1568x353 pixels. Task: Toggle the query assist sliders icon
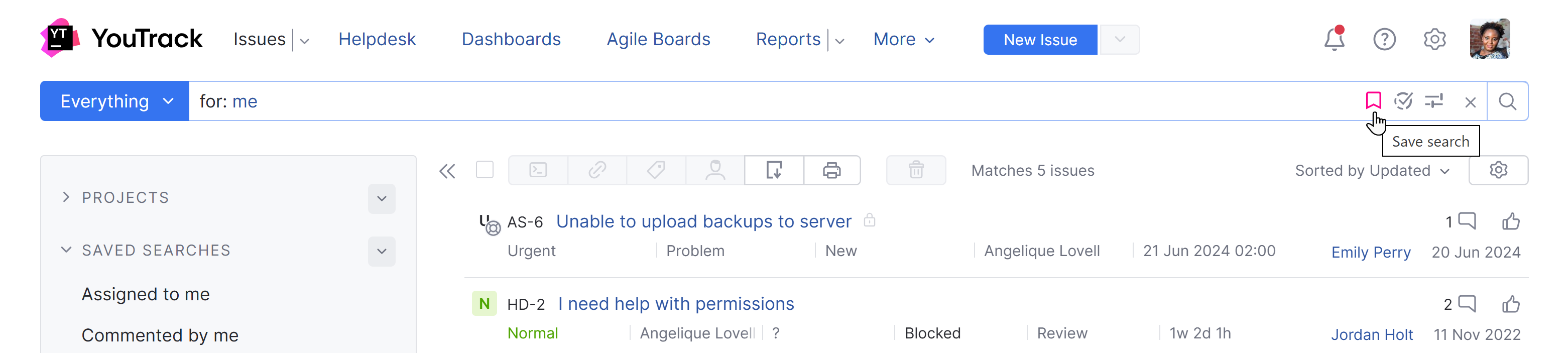tap(1433, 101)
